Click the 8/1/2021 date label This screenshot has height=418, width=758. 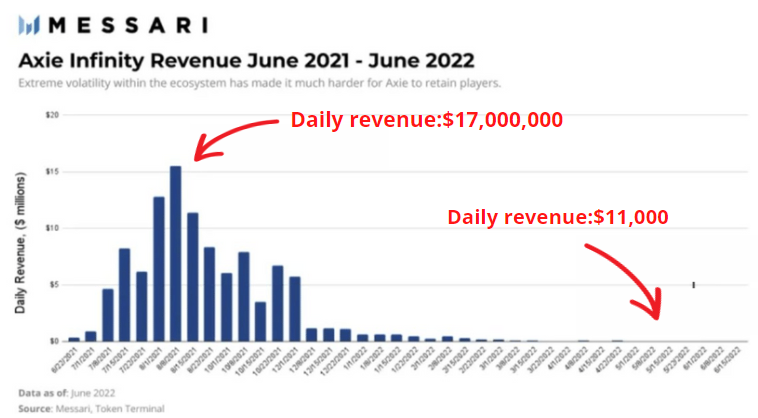tap(152, 358)
